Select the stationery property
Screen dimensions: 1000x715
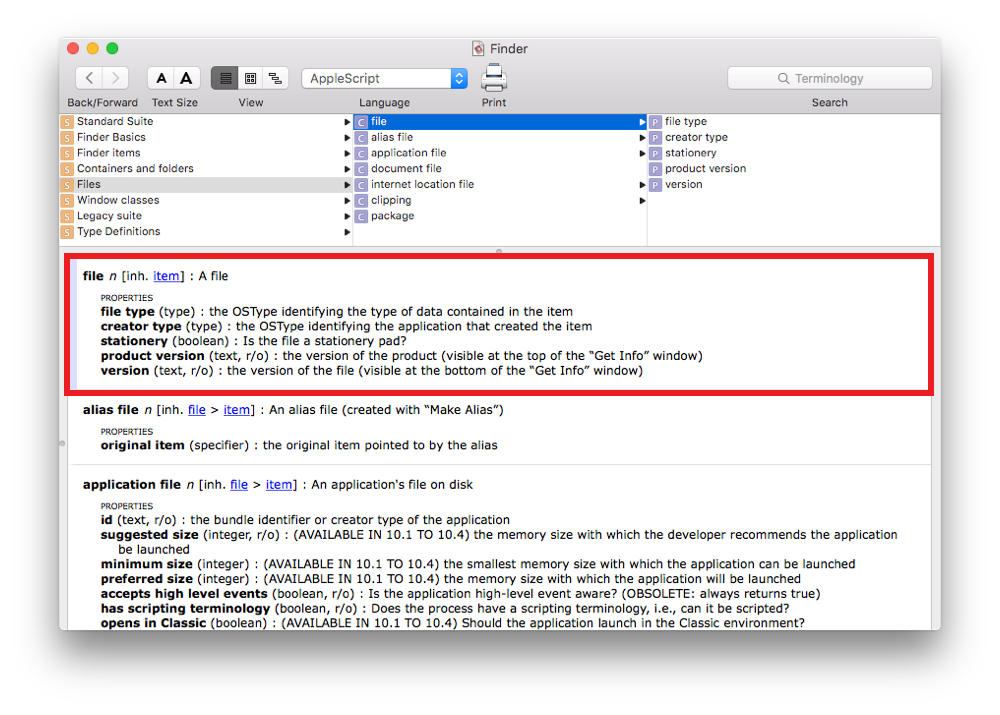[x=794, y=153]
